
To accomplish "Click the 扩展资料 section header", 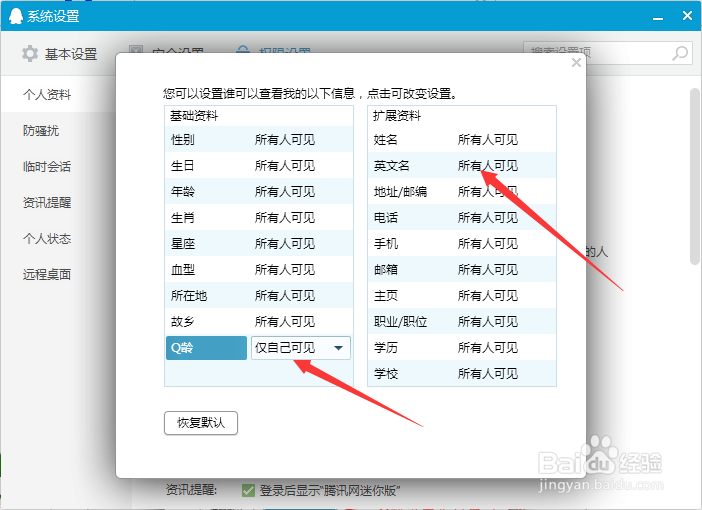I will tap(397, 116).
